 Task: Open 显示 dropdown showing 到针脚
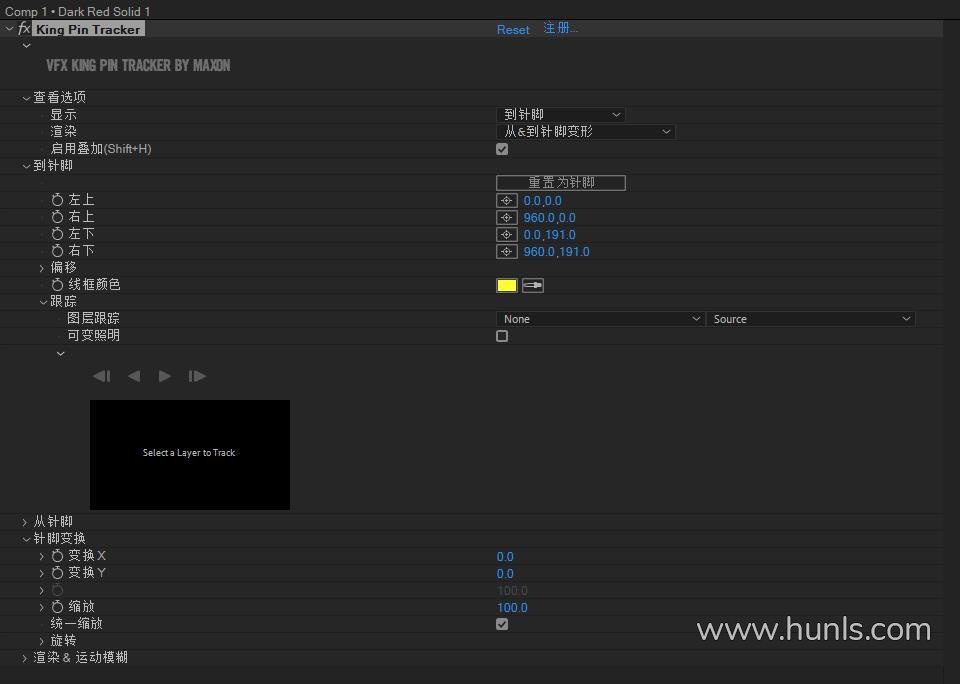[x=560, y=115]
